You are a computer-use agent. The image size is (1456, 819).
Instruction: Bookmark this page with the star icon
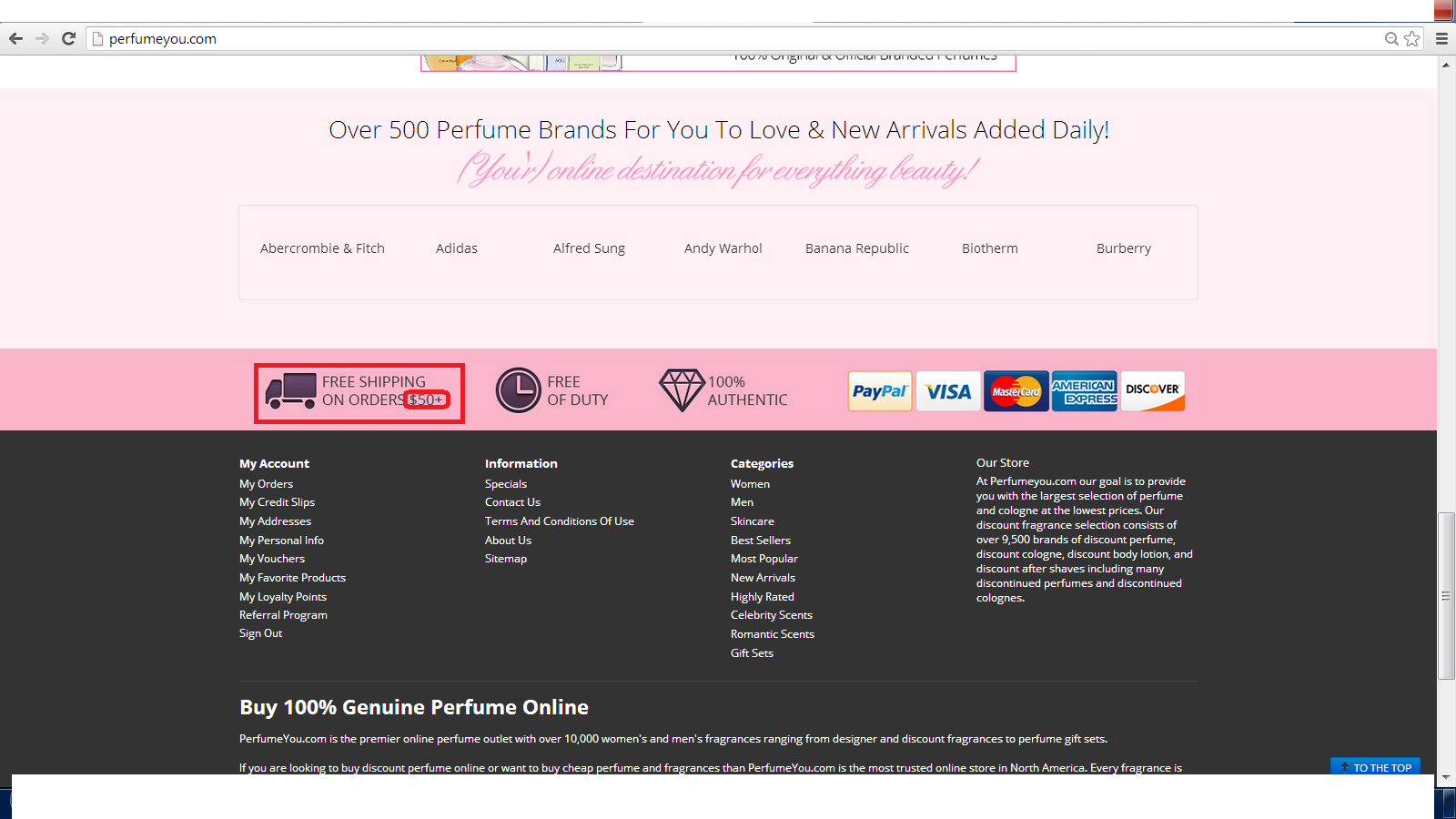coord(1411,38)
